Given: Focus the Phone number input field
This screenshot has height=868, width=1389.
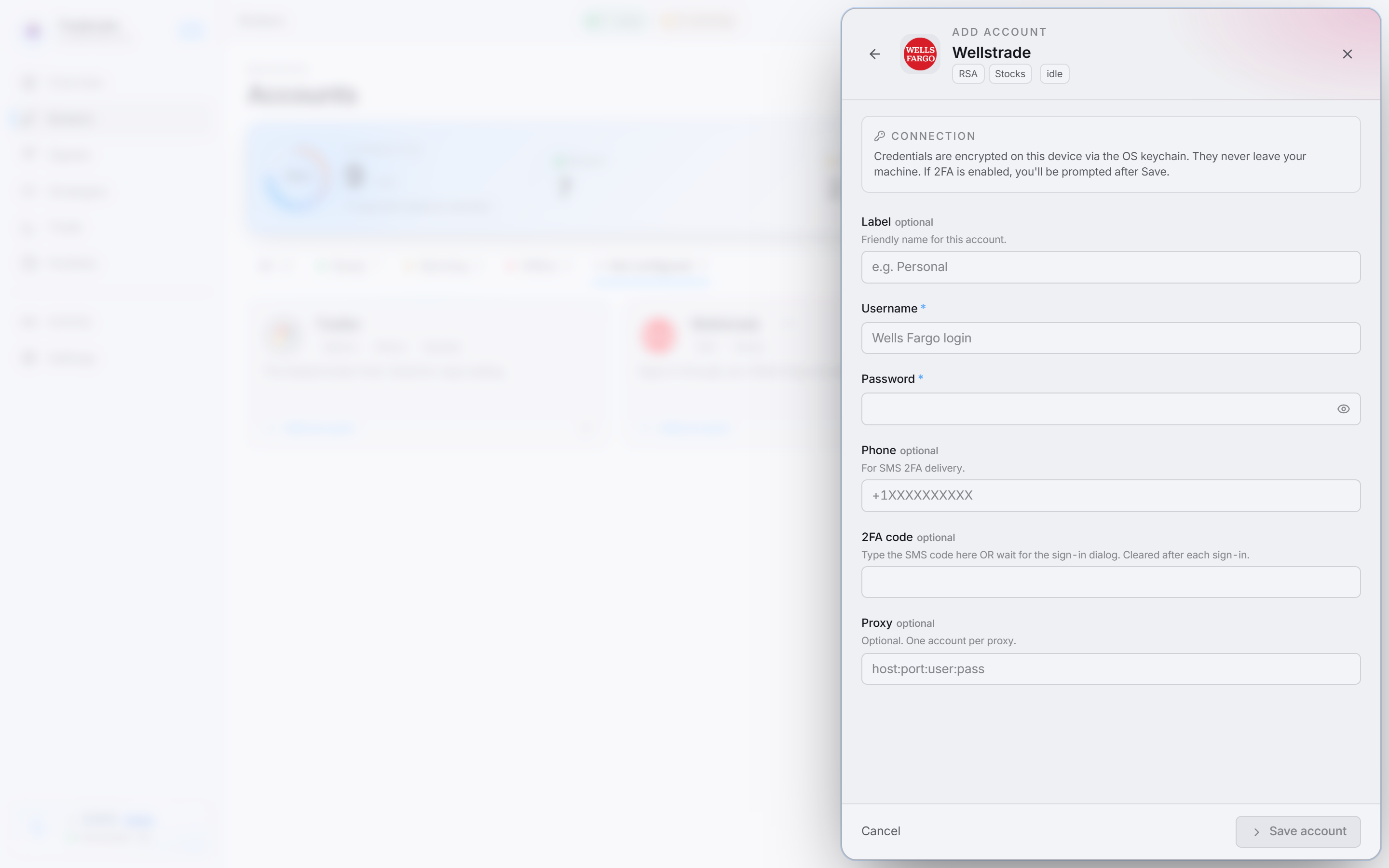Looking at the screenshot, I should pyautogui.click(x=1111, y=495).
